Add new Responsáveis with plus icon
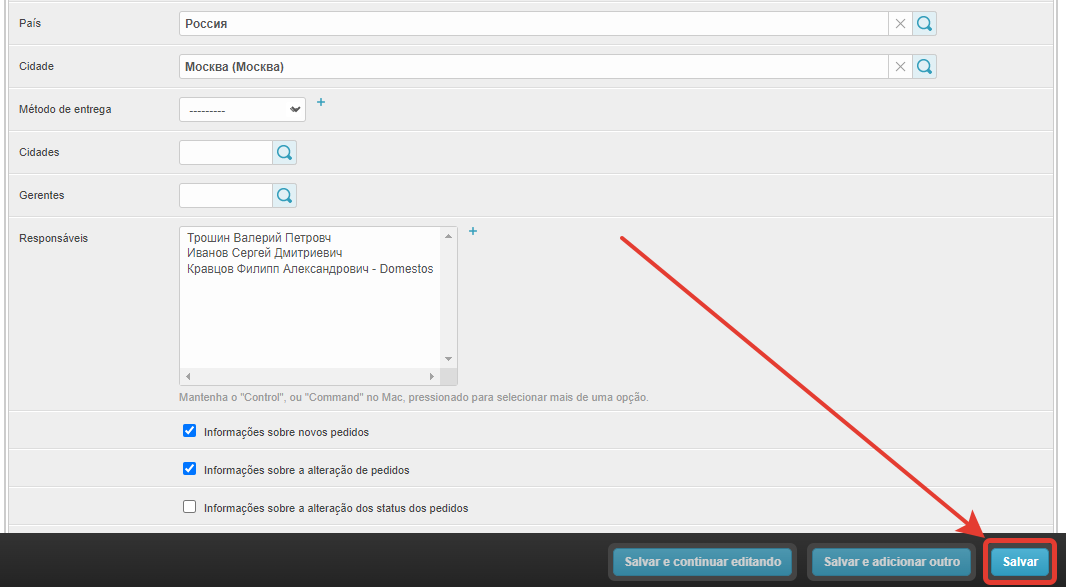The width and height of the screenshot is (1066, 587). click(x=473, y=231)
